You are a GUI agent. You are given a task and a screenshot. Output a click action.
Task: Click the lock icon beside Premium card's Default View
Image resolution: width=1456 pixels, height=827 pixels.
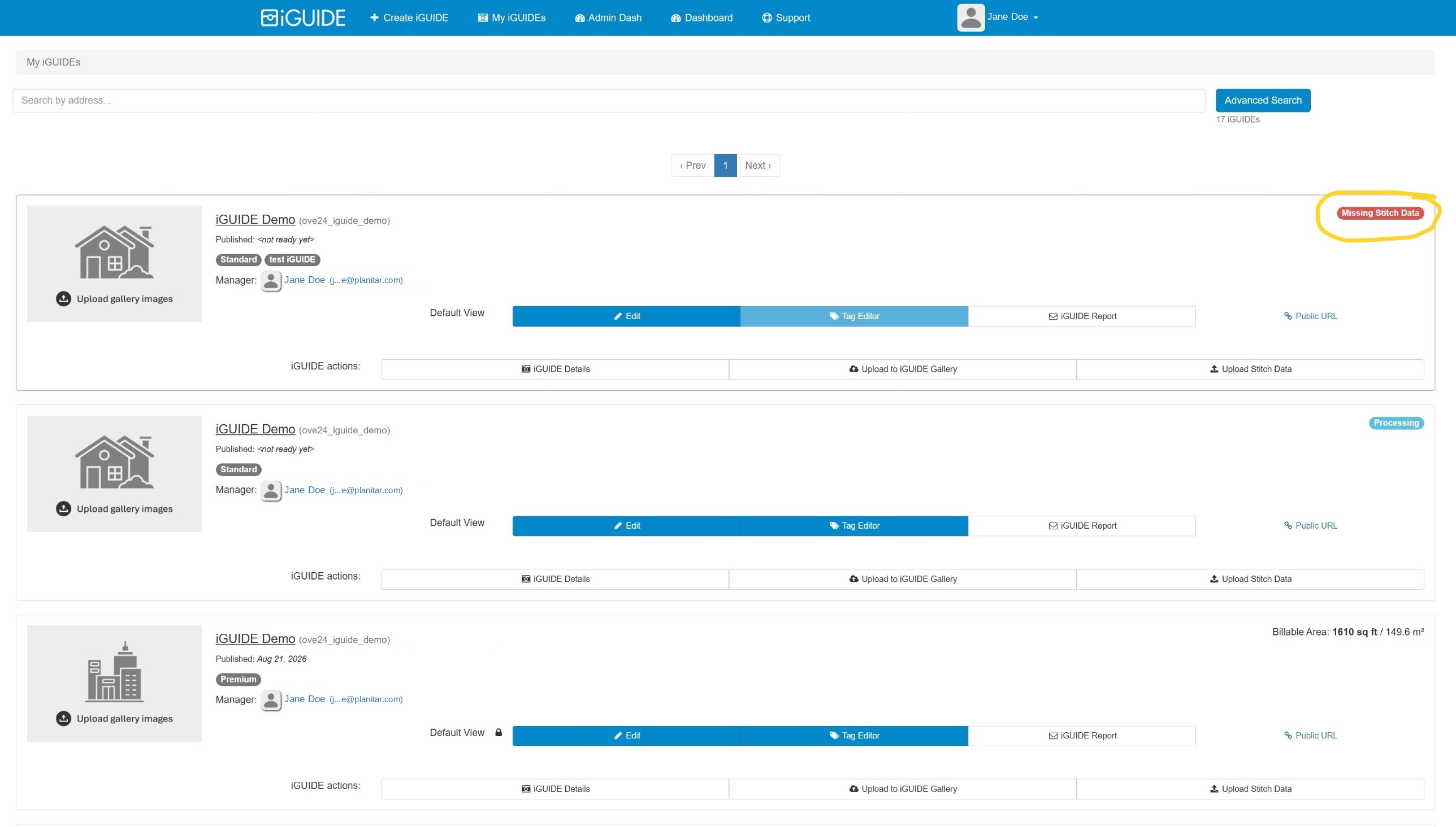point(499,732)
